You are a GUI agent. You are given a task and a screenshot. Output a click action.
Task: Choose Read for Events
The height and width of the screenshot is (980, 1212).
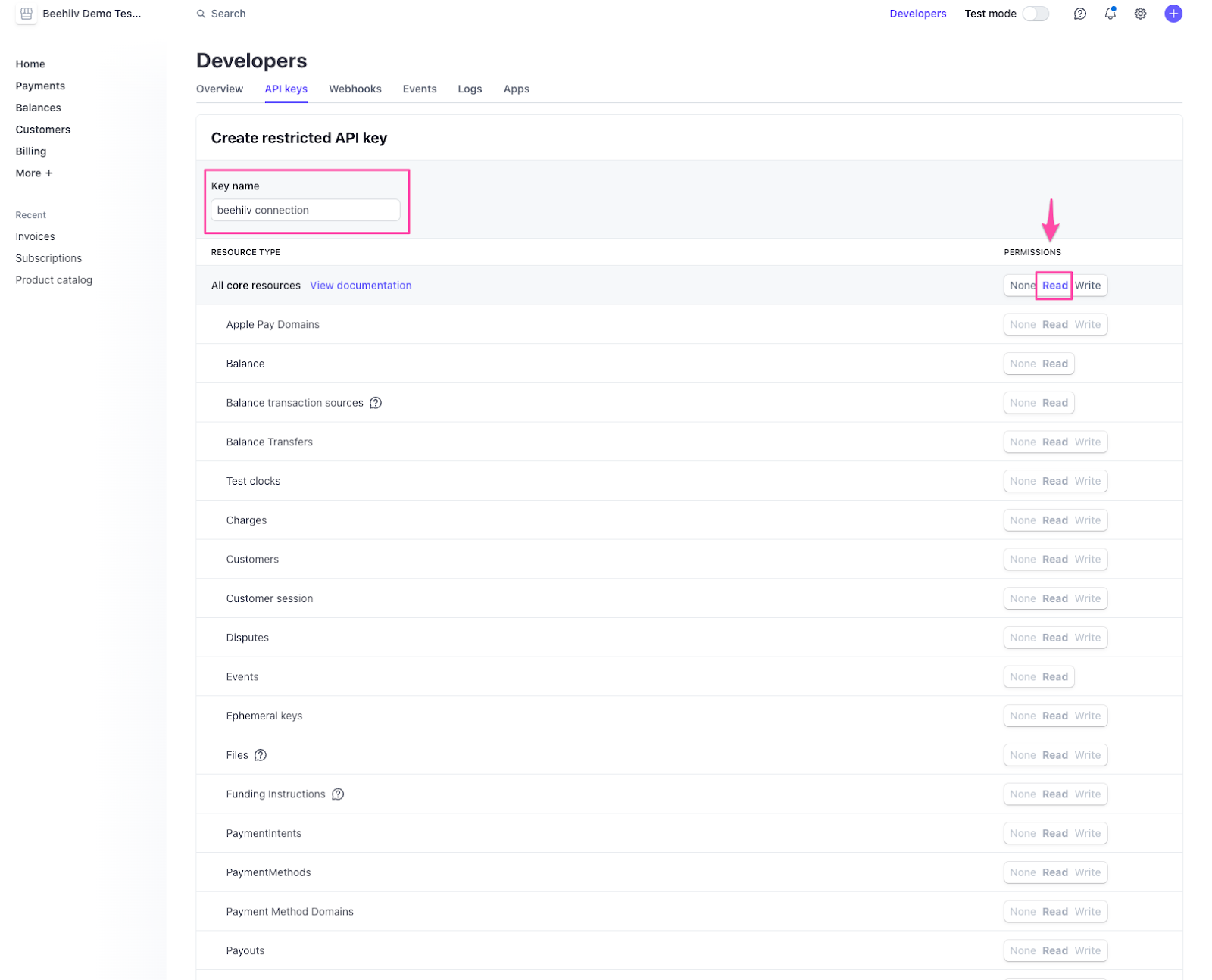click(x=1054, y=677)
